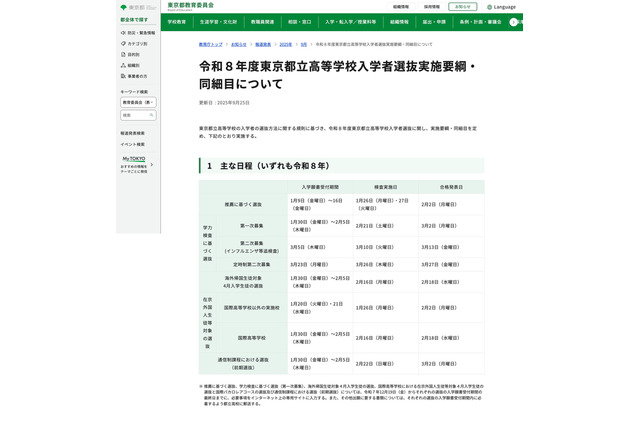Viewport: 640px width, 426px height.
Task: Open 報道発表検索 sidebar link
Action: click(x=132, y=133)
